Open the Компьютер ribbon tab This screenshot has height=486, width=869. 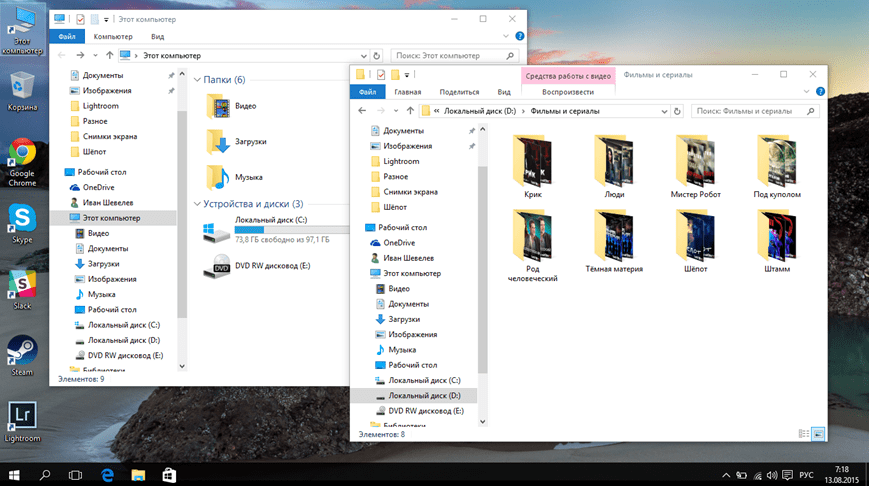point(113,37)
